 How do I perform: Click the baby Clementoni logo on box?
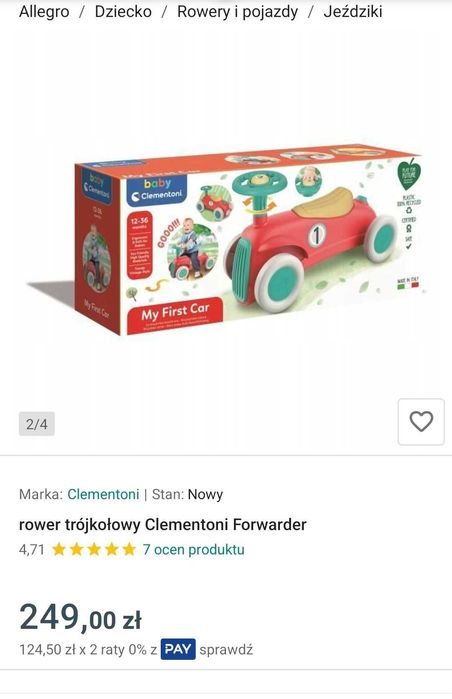pyautogui.click(x=157, y=190)
